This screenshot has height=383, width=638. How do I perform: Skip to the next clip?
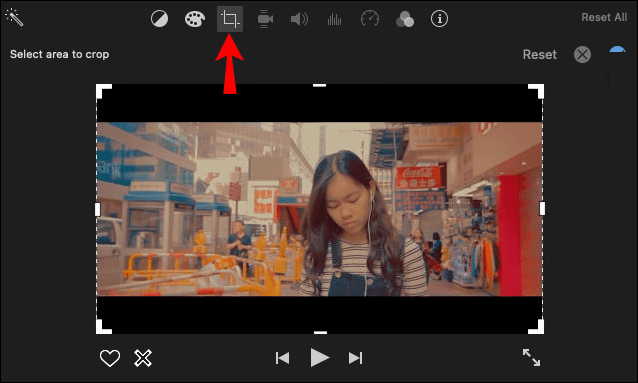pyautogui.click(x=355, y=358)
